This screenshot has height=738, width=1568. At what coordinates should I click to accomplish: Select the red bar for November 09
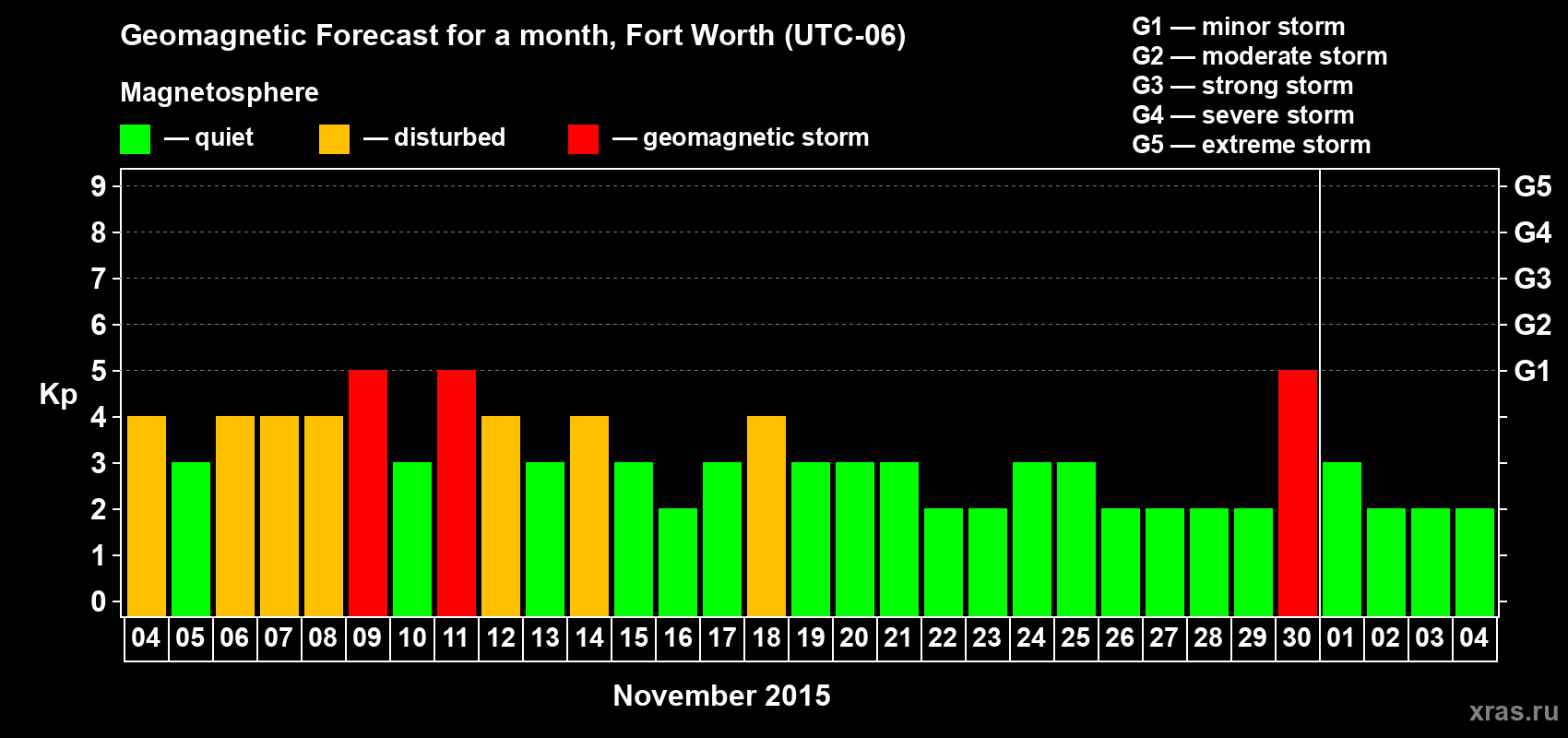[368, 493]
